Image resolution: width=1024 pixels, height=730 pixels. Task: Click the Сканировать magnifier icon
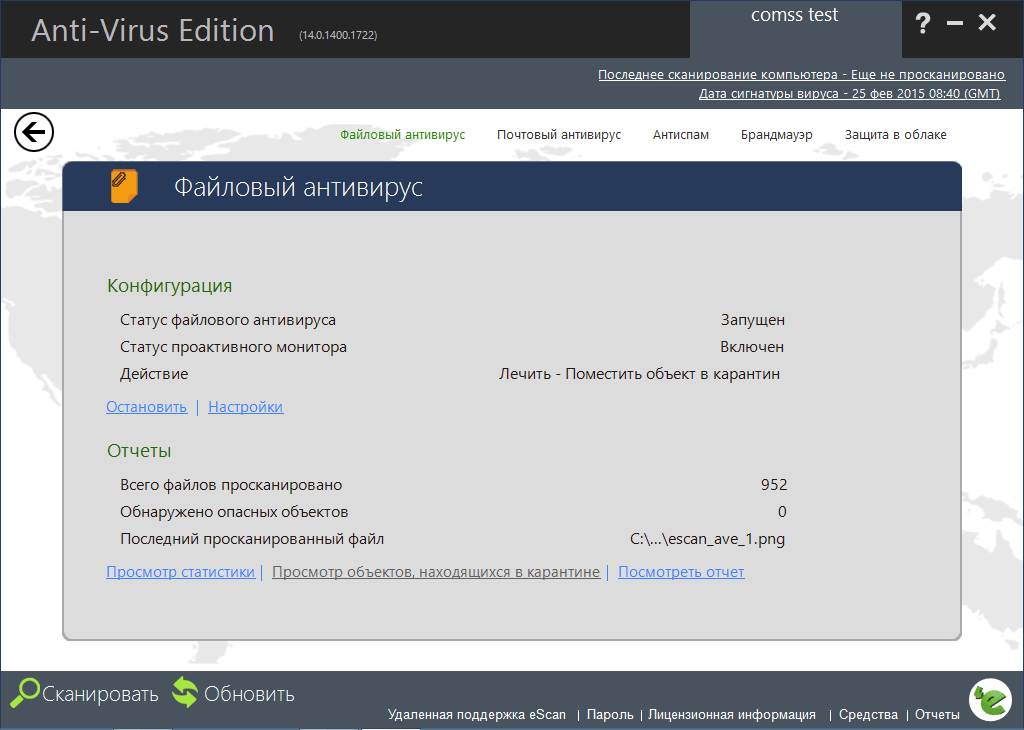click(x=28, y=692)
